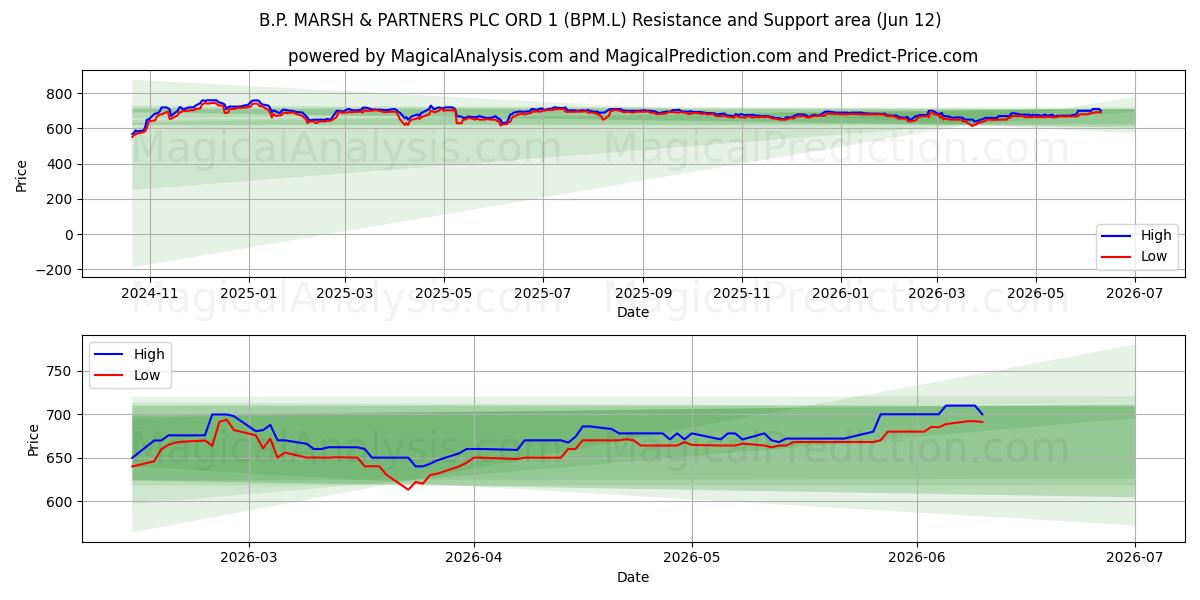Click the '2024-11' tick on top chart
This screenshot has width=1200, height=600.
pyautogui.click(x=149, y=293)
